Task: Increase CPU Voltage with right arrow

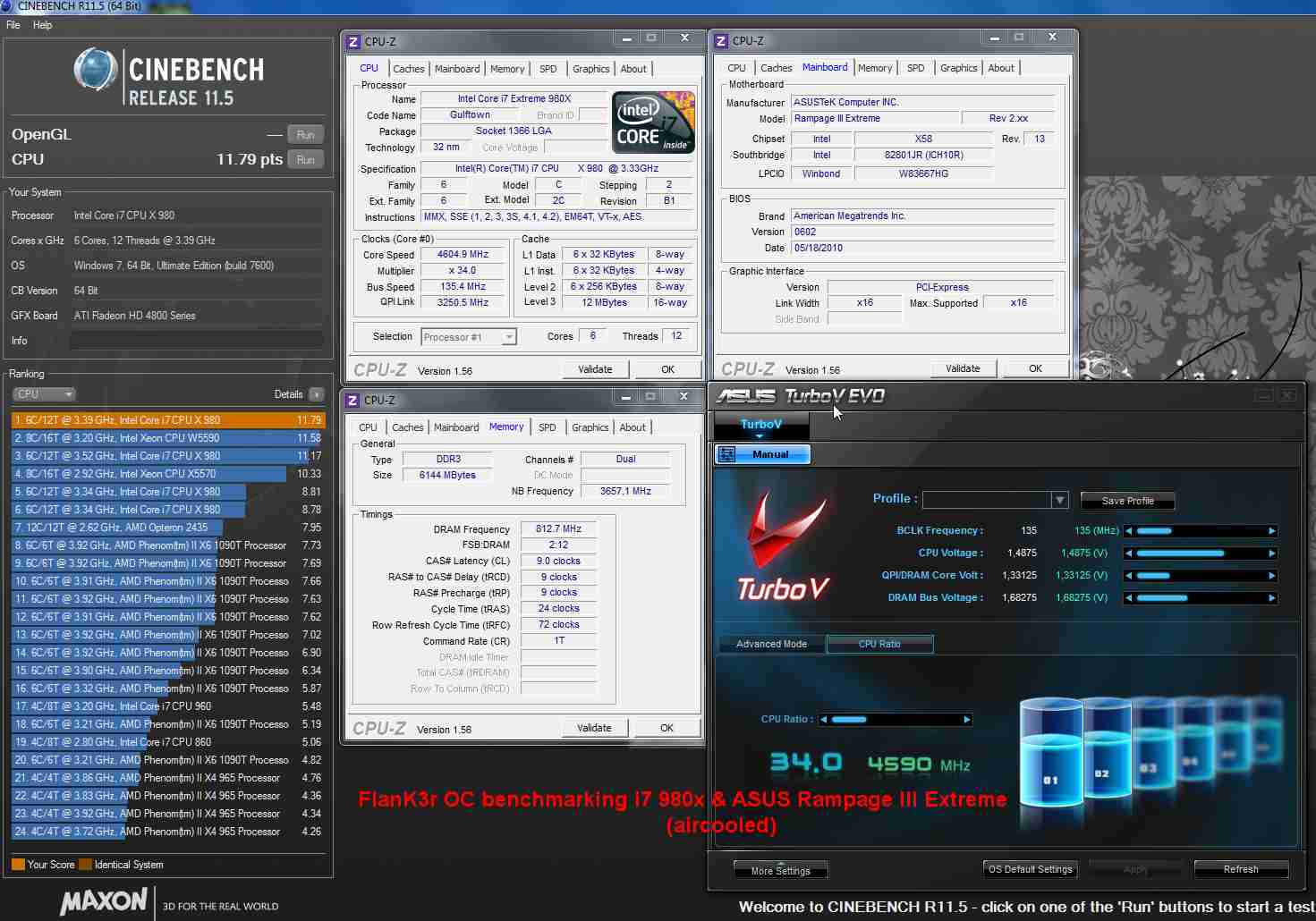Action: tap(1272, 553)
